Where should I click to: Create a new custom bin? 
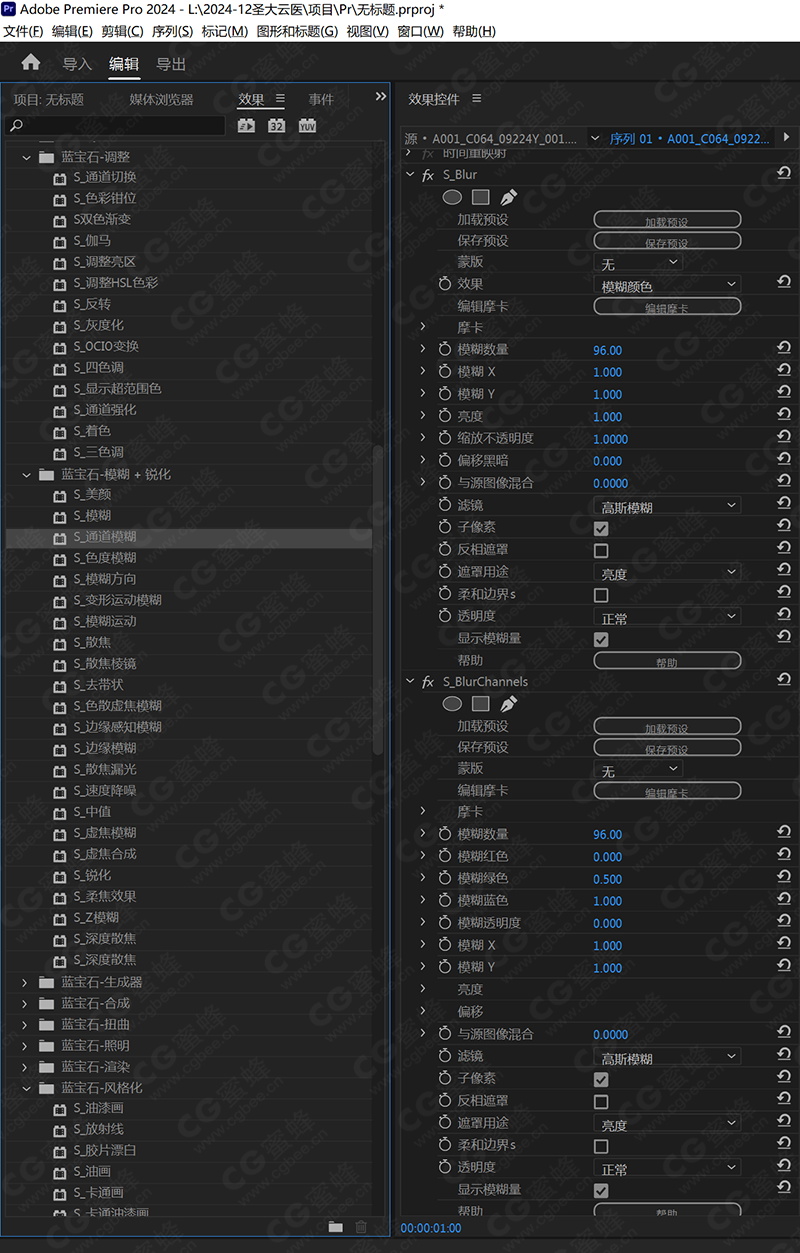(x=335, y=1227)
